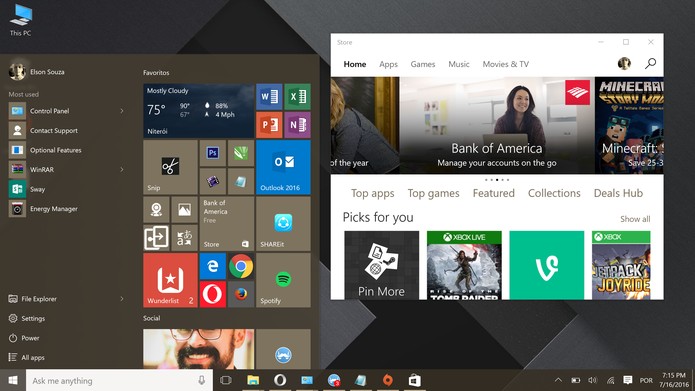
Task: Switch to the Apps tab in Store
Action: coord(388,64)
